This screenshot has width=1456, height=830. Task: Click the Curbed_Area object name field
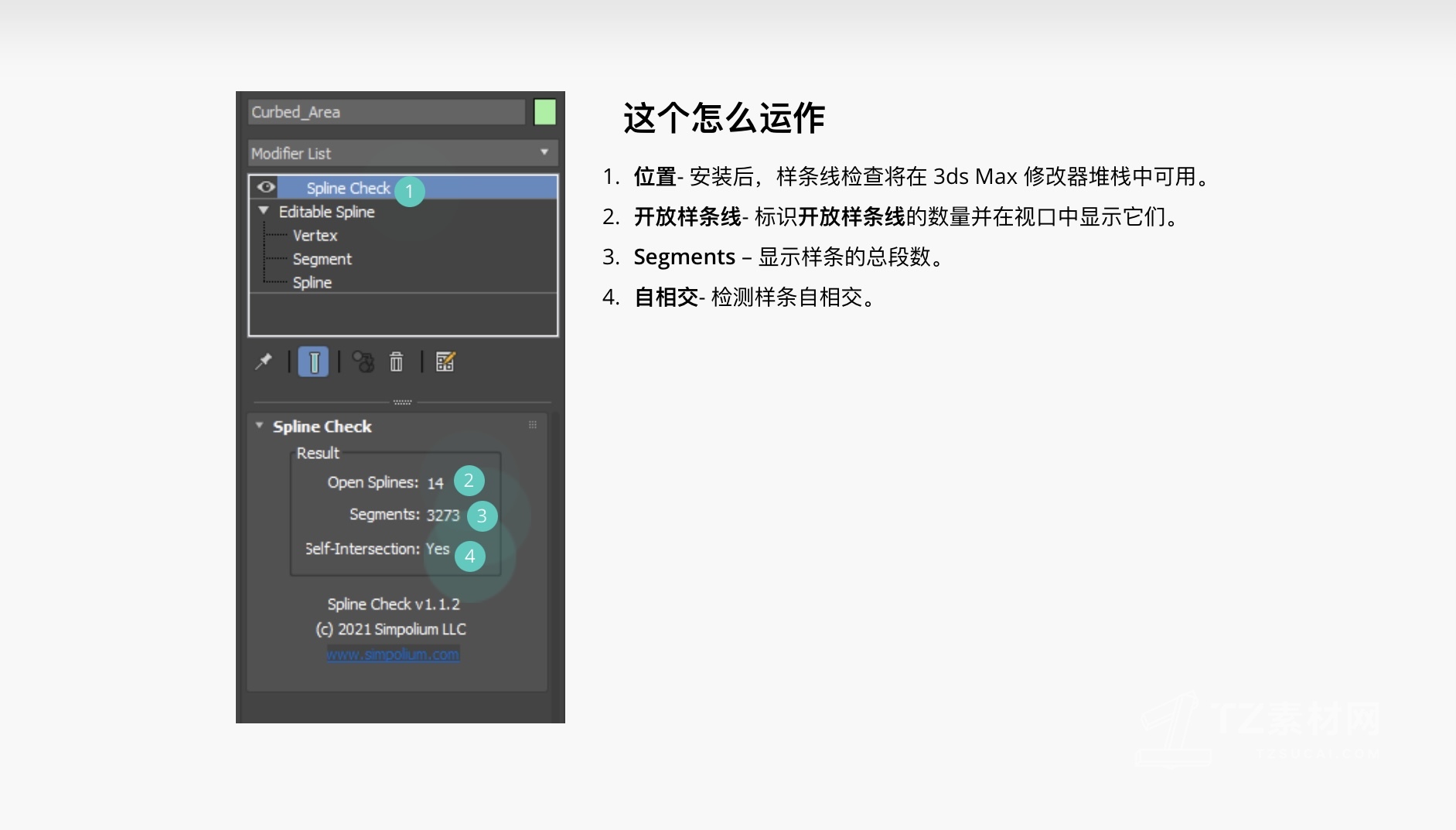point(387,112)
